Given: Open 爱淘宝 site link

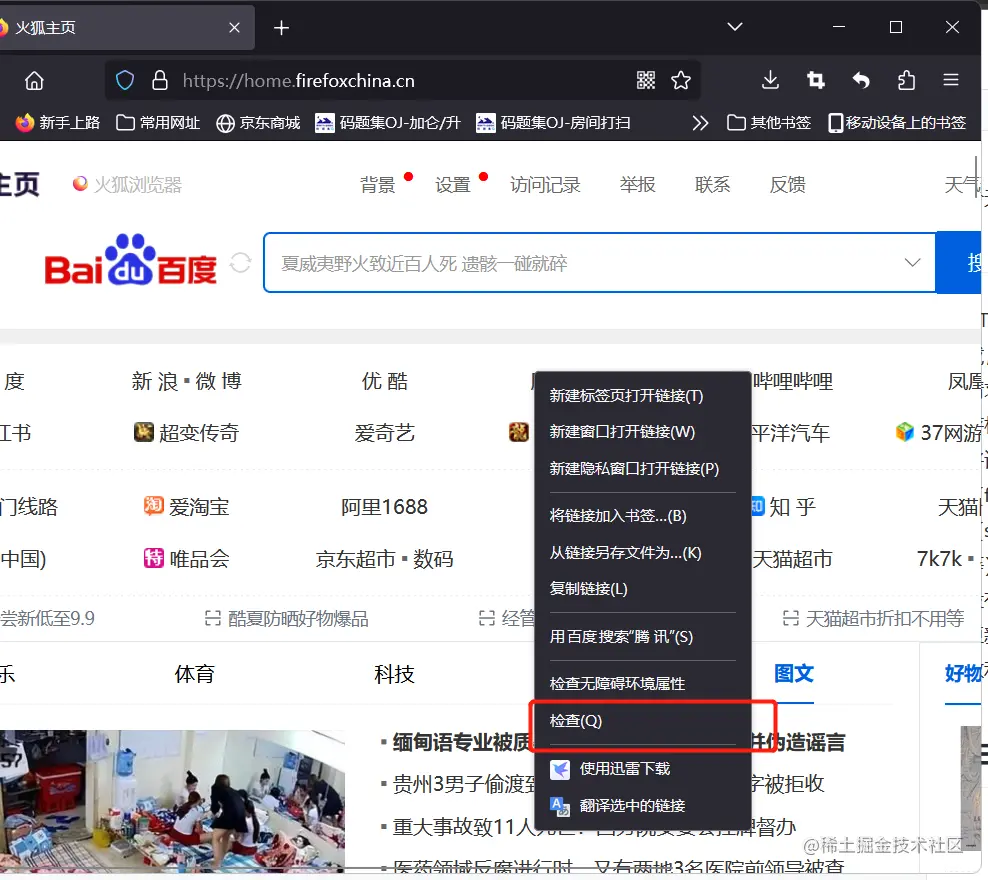Looking at the screenshot, I should (x=187, y=506).
